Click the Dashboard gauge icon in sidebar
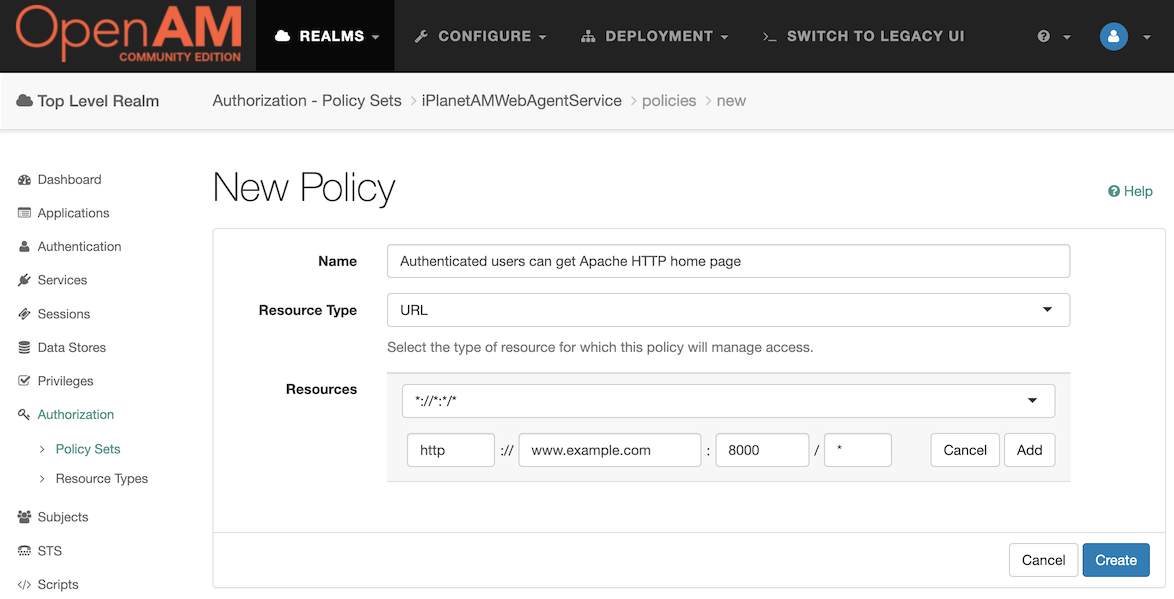1174x599 pixels. tap(24, 180)
